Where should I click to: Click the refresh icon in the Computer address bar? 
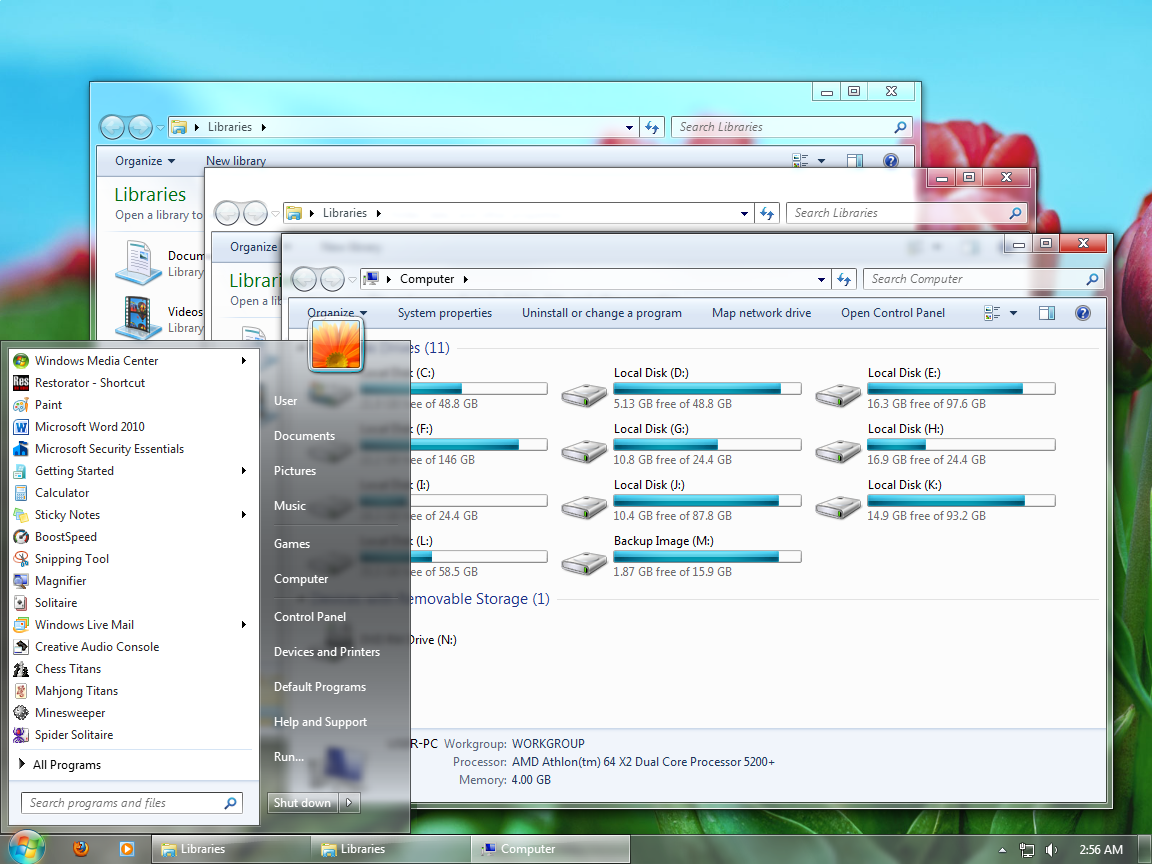[x=845, y=279]
